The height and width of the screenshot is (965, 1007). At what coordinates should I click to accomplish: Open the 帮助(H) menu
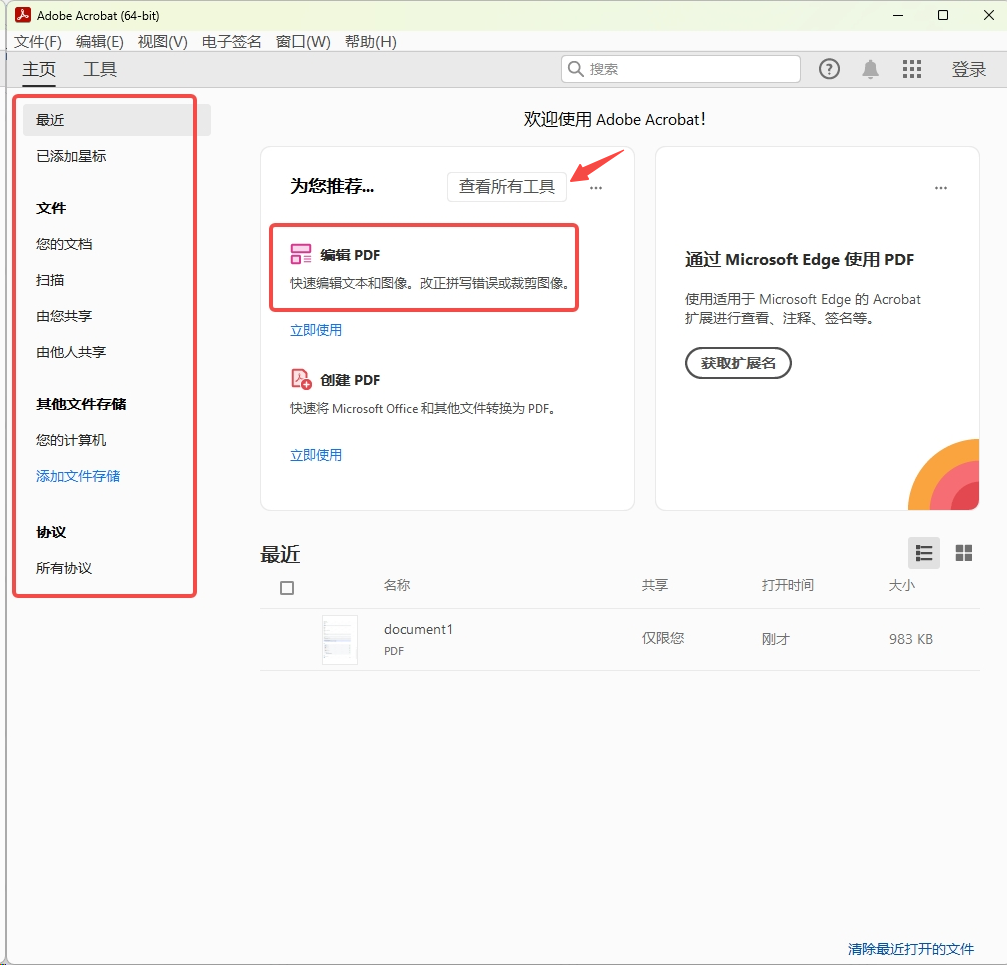point(371,42)
